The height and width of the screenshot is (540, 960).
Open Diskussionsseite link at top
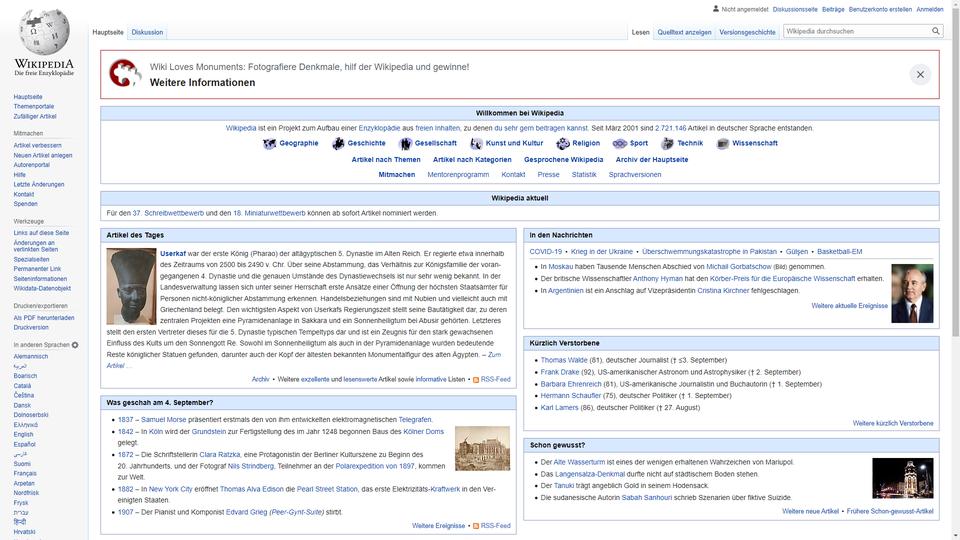(795, 9)
